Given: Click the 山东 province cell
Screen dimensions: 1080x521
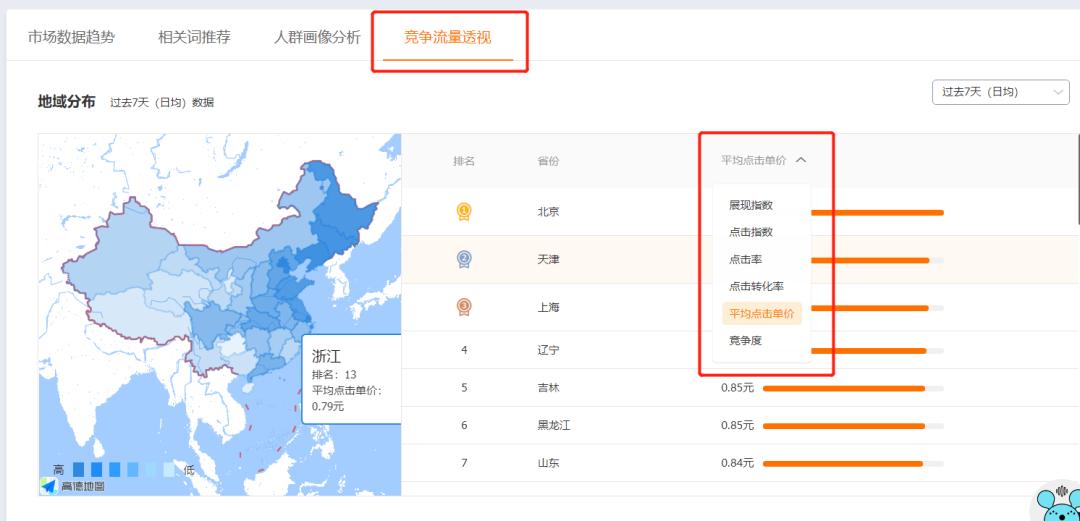Looking at the screenshot, I should coord(548,462).
